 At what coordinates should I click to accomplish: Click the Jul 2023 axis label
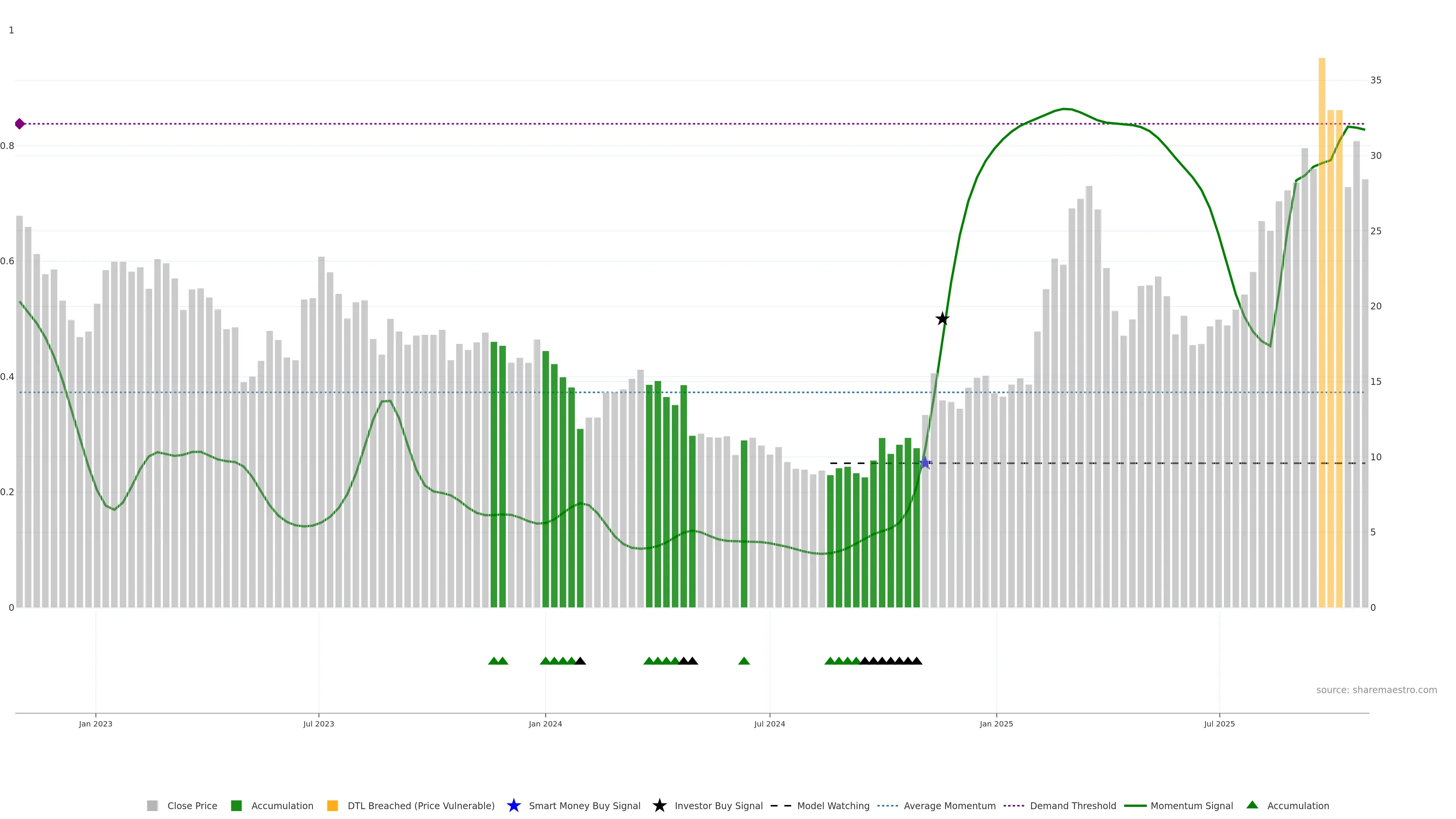(318, 723)
